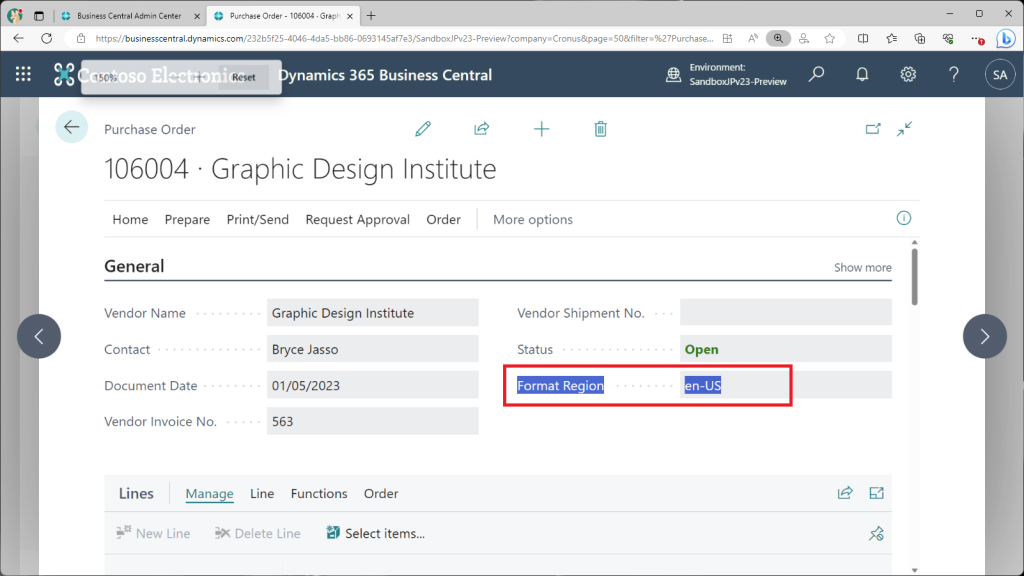Open the Functions menu in Lines
The height and width of the screenshot is (576, 1024).
[319, 494]
